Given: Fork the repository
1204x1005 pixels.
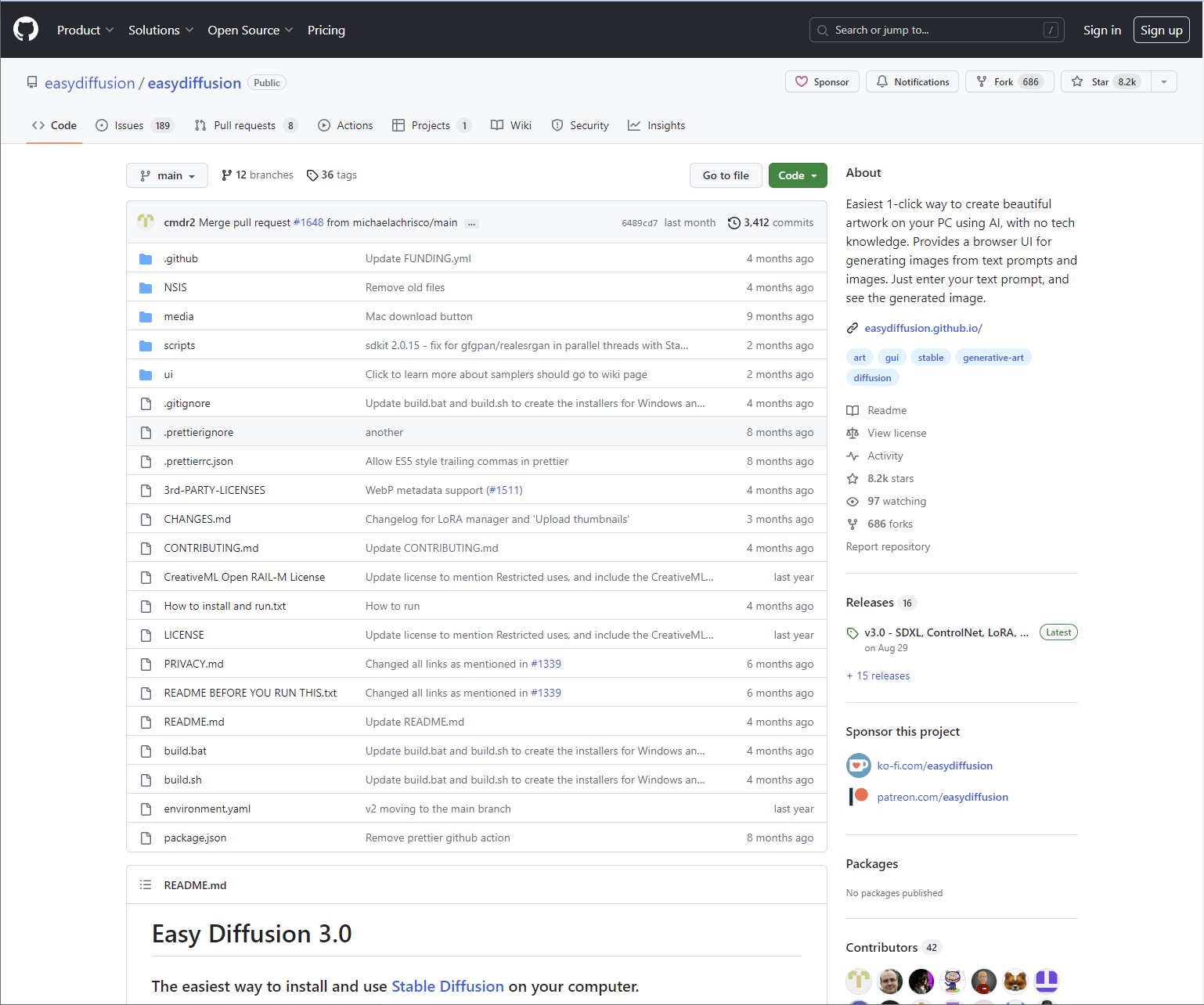Looking at the screenshot, I should (x=1009, y=81).
